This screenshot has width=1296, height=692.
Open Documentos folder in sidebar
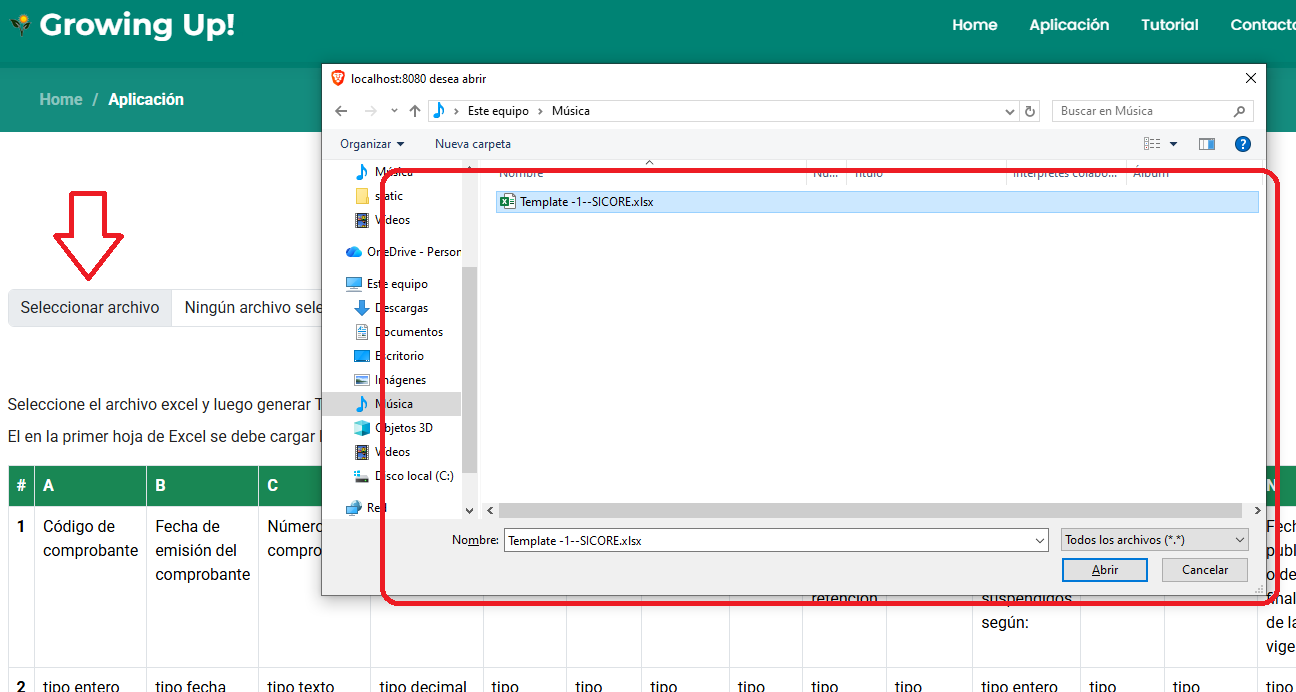tap(399, 332)
